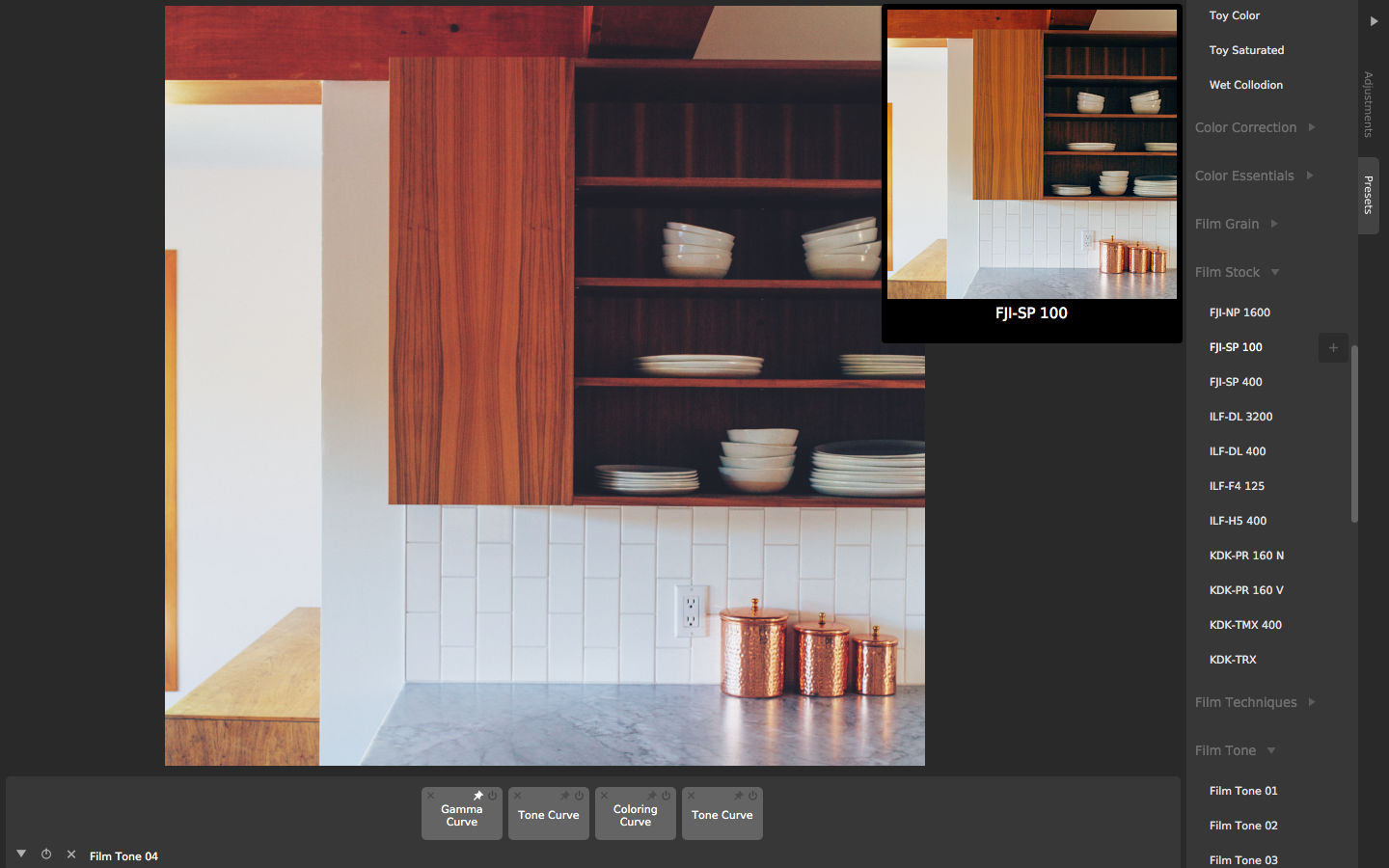The width and height of the screenshot is (1389, 868).
Task: Click the plus icon beside FJI-SP 100
Action: pos(1333,347)
